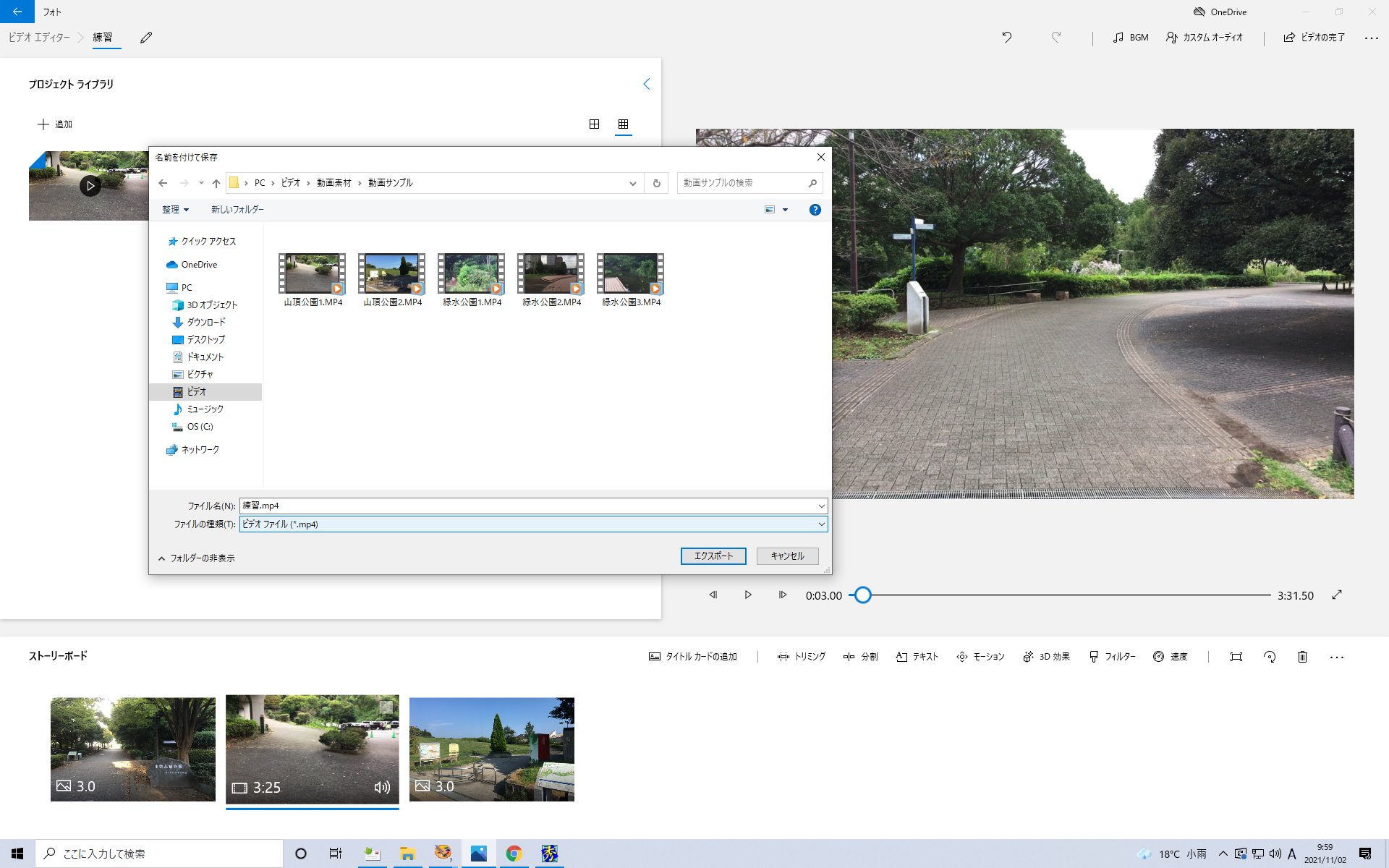
Task: Click the Split (分割) tool
Action: [860, 657]
